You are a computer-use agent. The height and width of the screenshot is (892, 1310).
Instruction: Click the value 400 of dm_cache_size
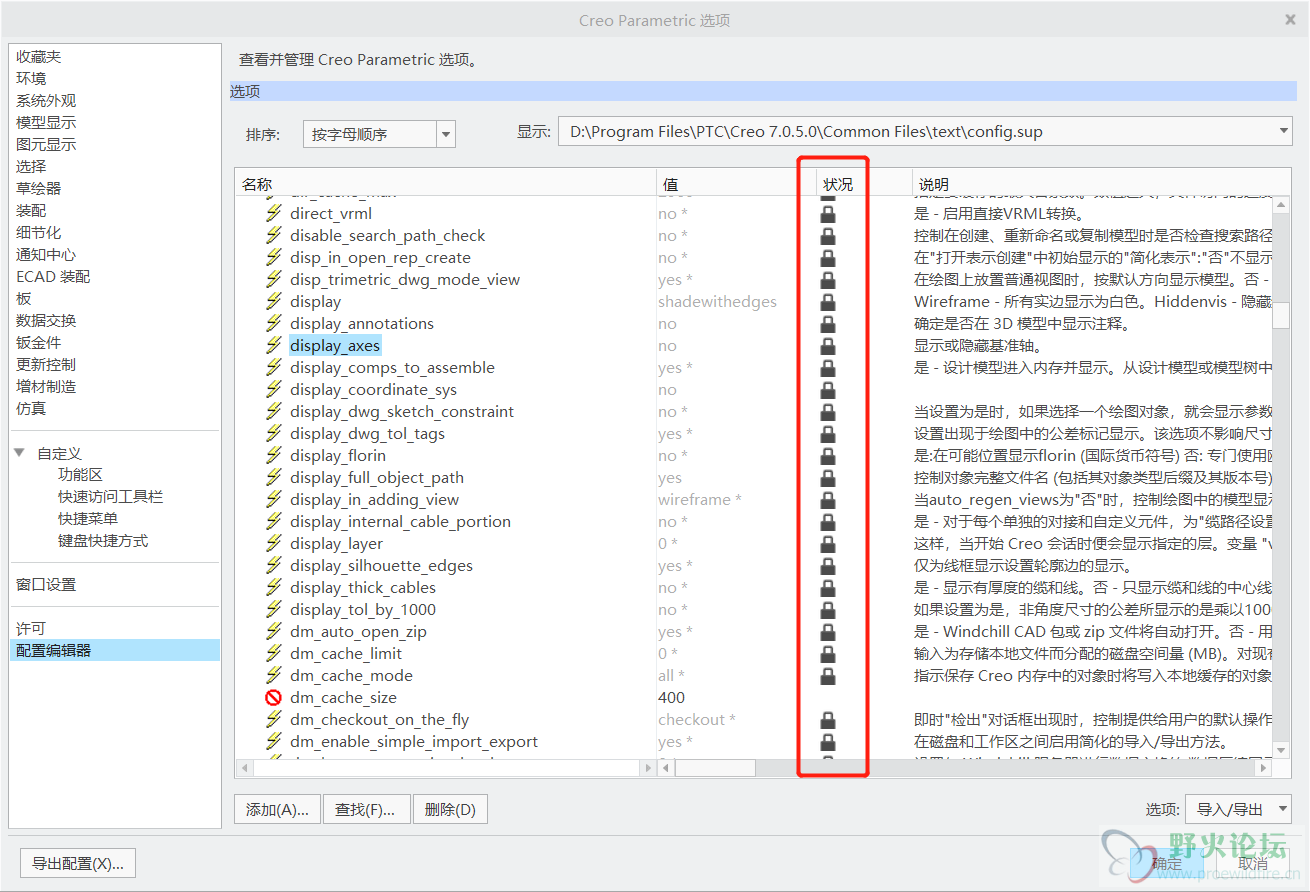(x=671, y=697)
